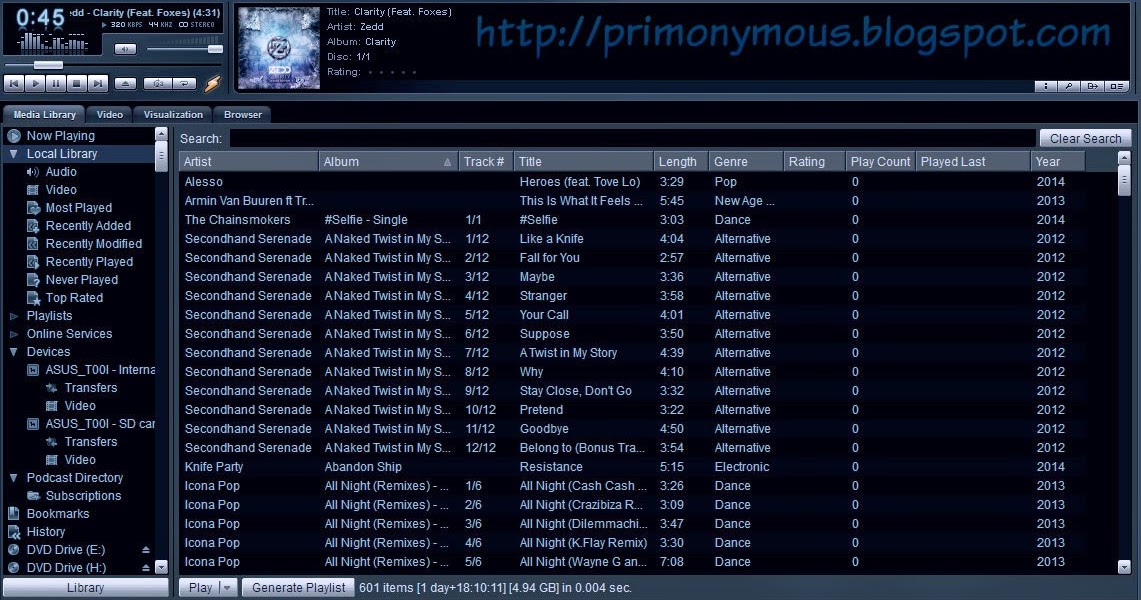
Task: Open the Recently Played view
Action: (90, 262)
